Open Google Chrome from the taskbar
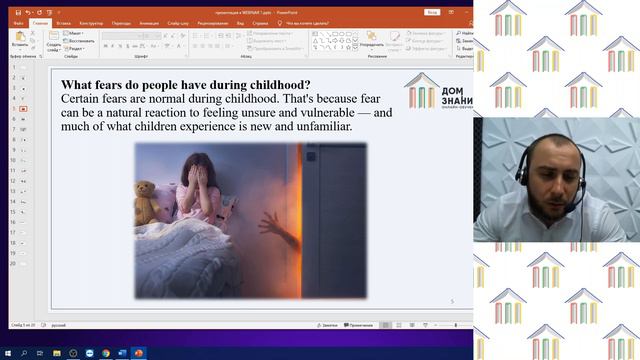640x360 pixels. (x=106, y=353)
